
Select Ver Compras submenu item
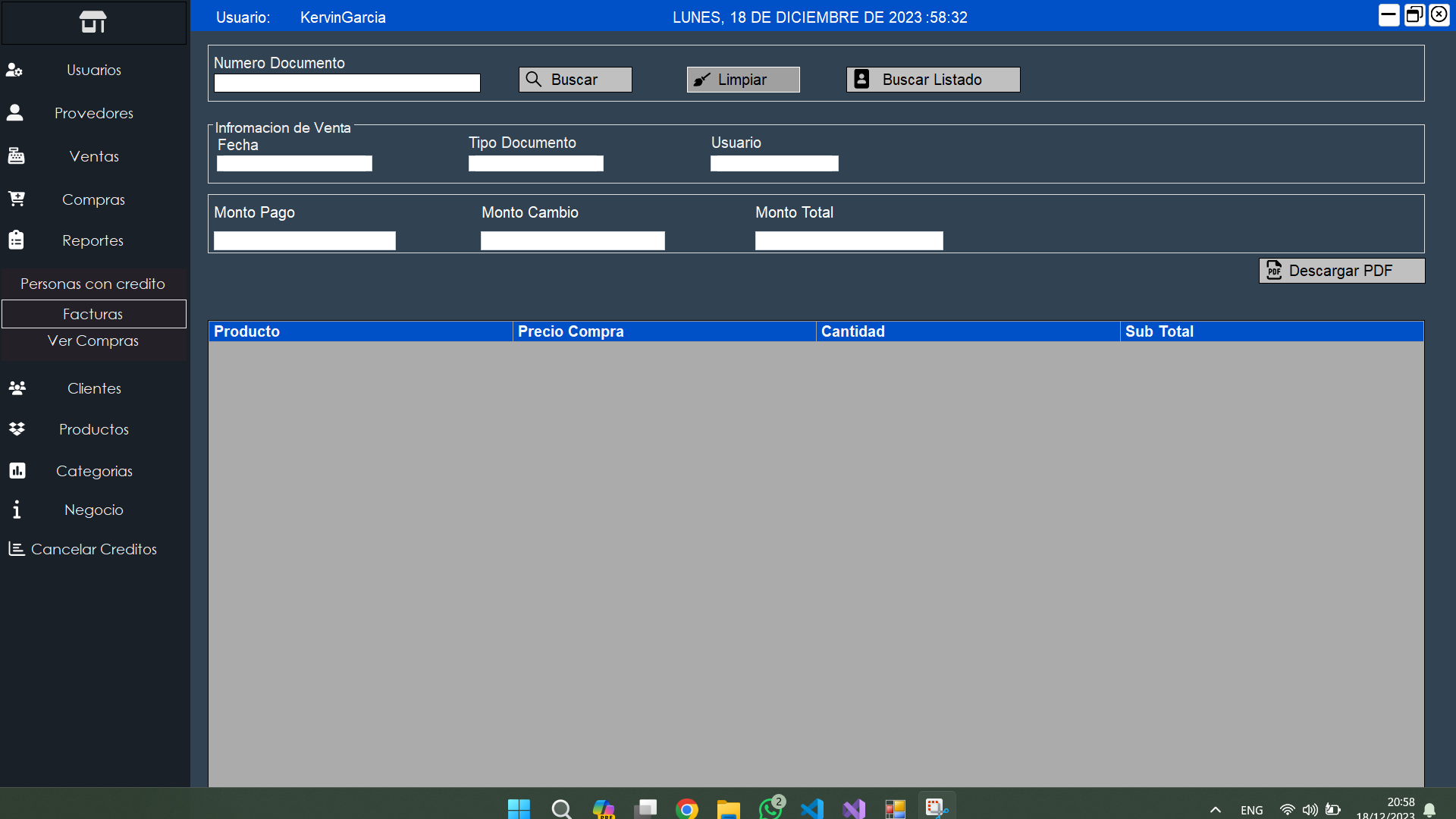[x=93, y=341]
